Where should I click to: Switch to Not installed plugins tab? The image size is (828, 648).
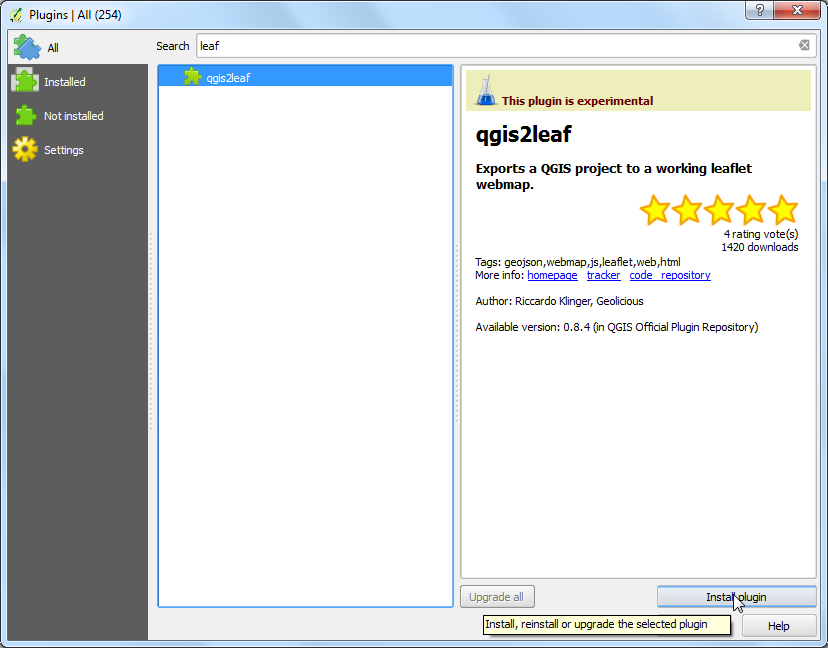[x=78, y=116]
